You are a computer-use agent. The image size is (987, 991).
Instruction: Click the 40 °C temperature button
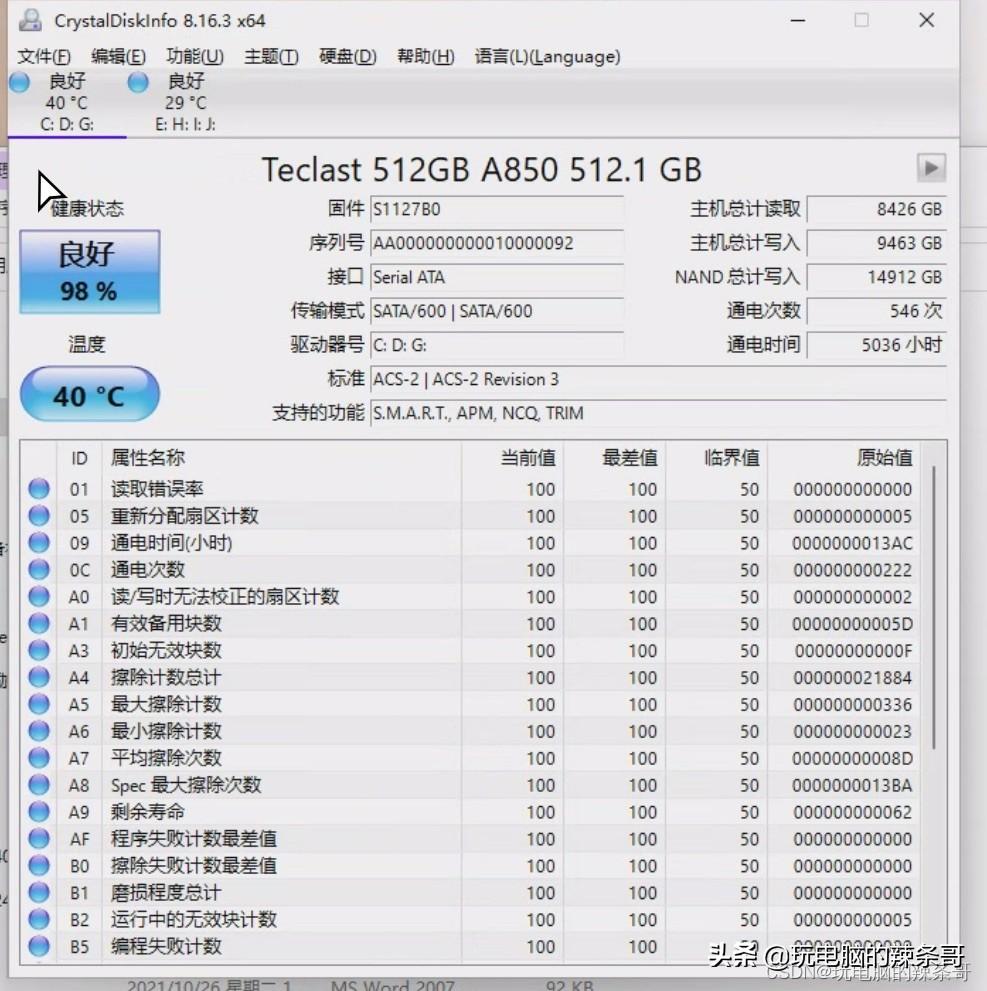coord(90,394)
